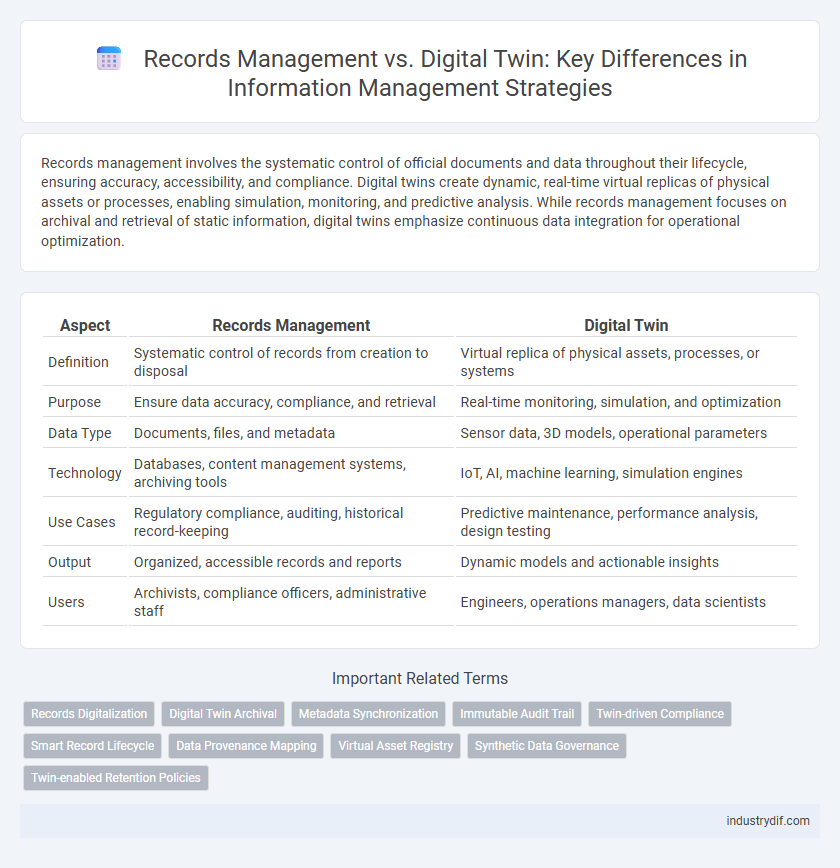Click the cell 'Virtual replica of physical assets'
840x868 pixels.
(626, 362)
